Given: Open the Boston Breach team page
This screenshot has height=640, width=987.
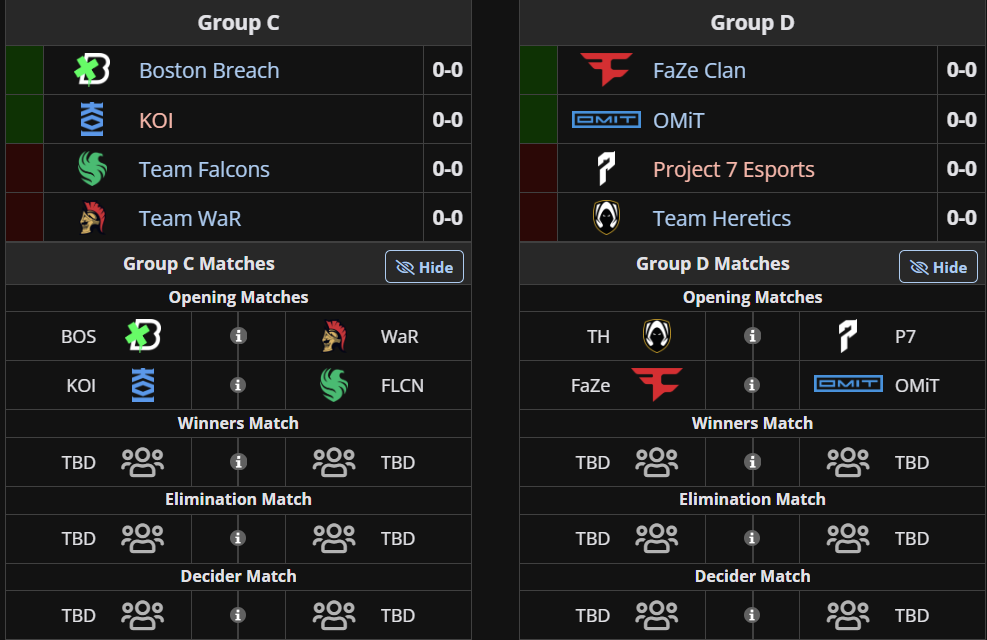Looking at the screenshot, I should pyautogui.click(x=209, y=70).
